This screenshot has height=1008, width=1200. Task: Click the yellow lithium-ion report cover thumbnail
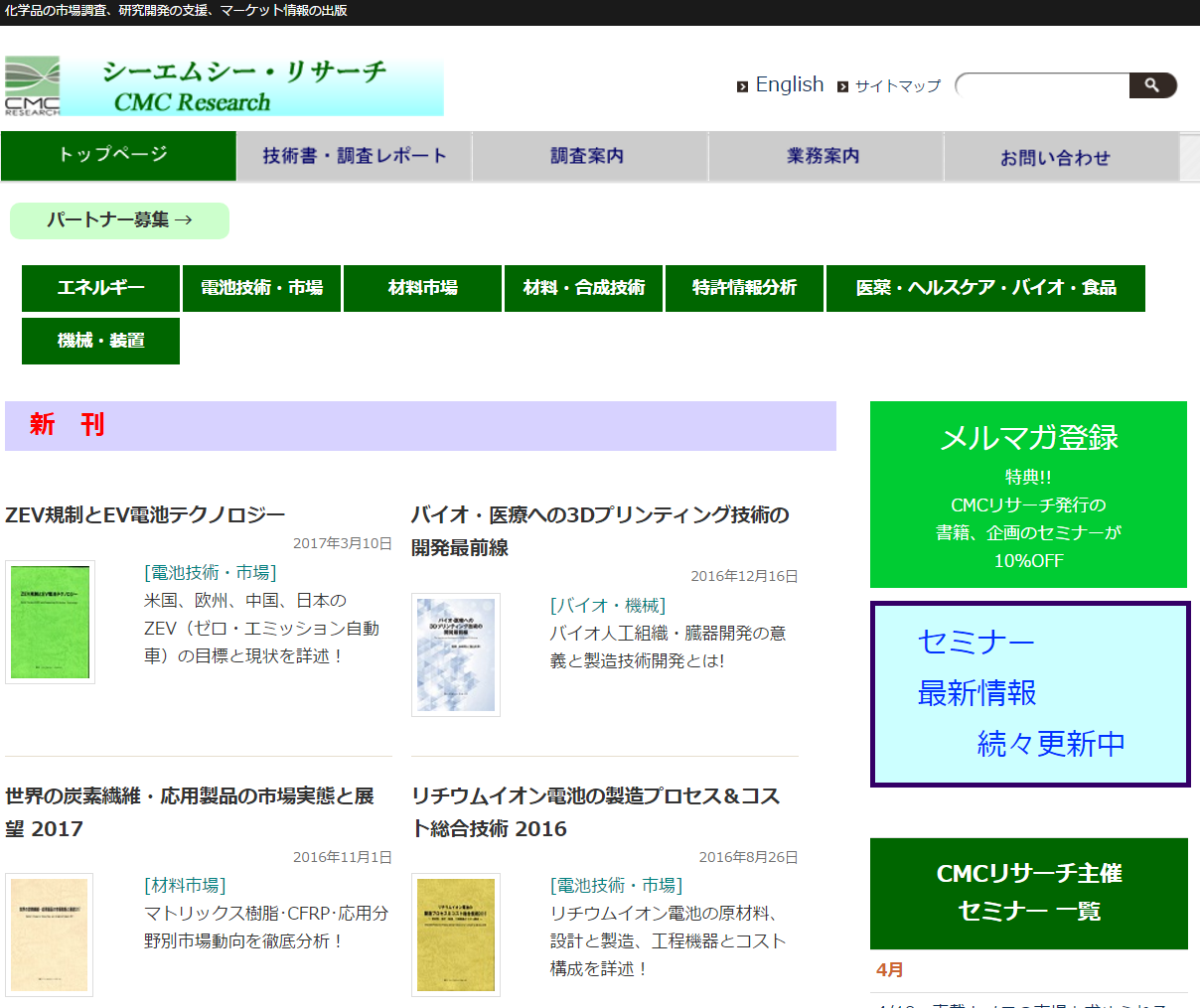point(456,935)
